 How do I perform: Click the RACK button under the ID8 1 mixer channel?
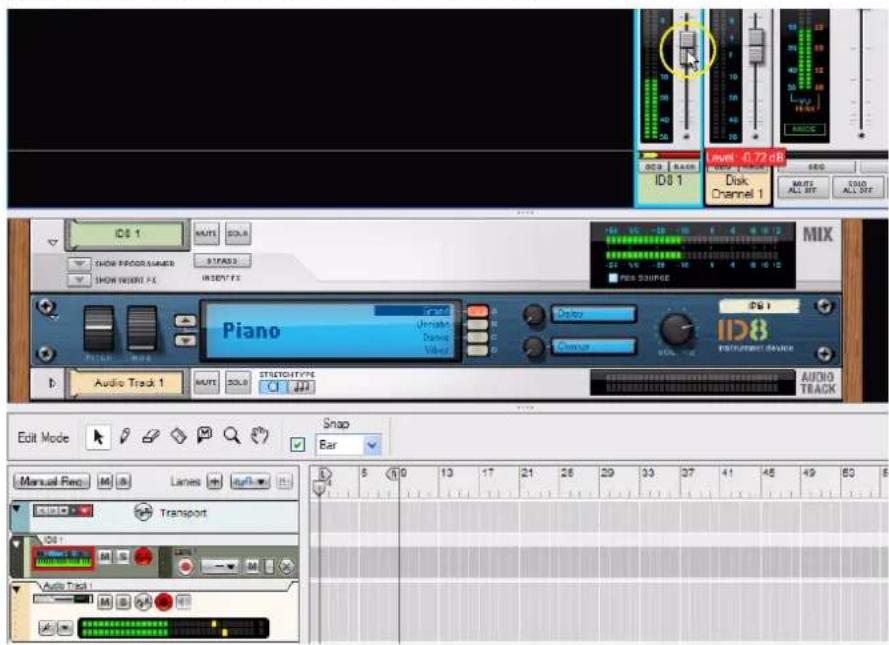(684, 167)
